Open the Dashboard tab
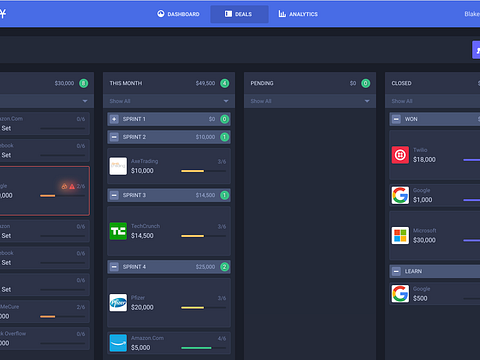The width and height of the screenshot is (480, 360). click(178, 14)
